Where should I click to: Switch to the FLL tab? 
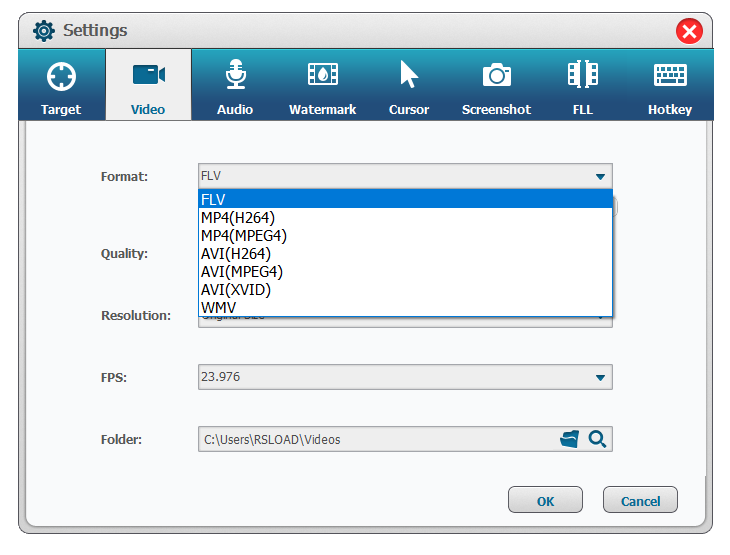click(x=583, y=85)
